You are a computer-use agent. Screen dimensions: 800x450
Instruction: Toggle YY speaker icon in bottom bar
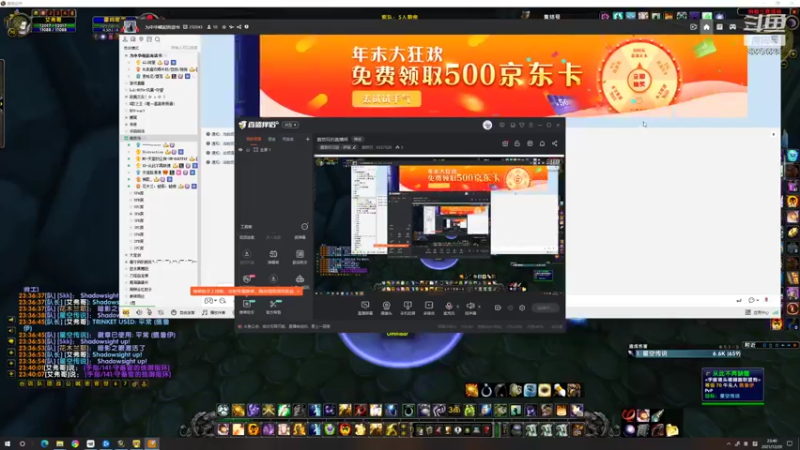[139, 312]
